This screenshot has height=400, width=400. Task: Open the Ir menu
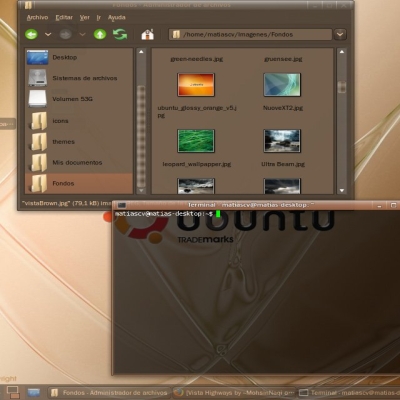[99, 17]
